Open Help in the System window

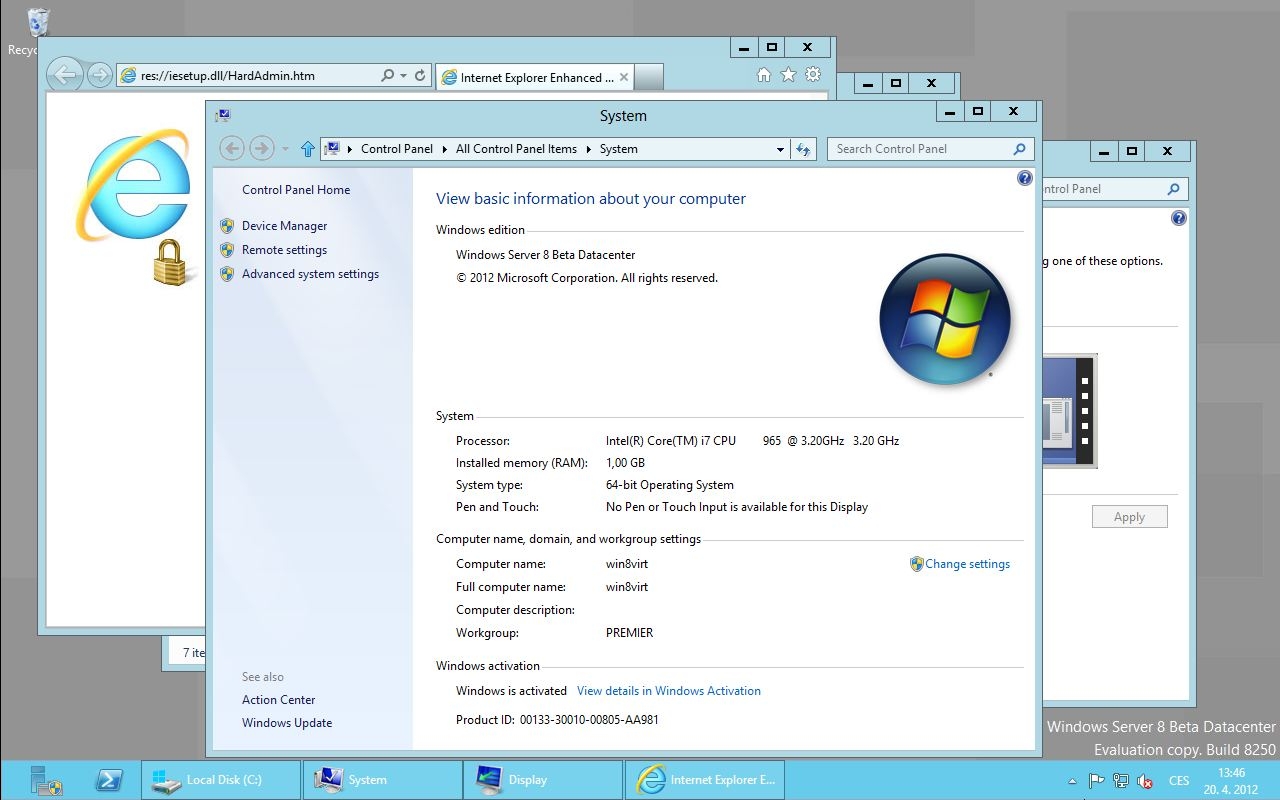click(1024, 178)
